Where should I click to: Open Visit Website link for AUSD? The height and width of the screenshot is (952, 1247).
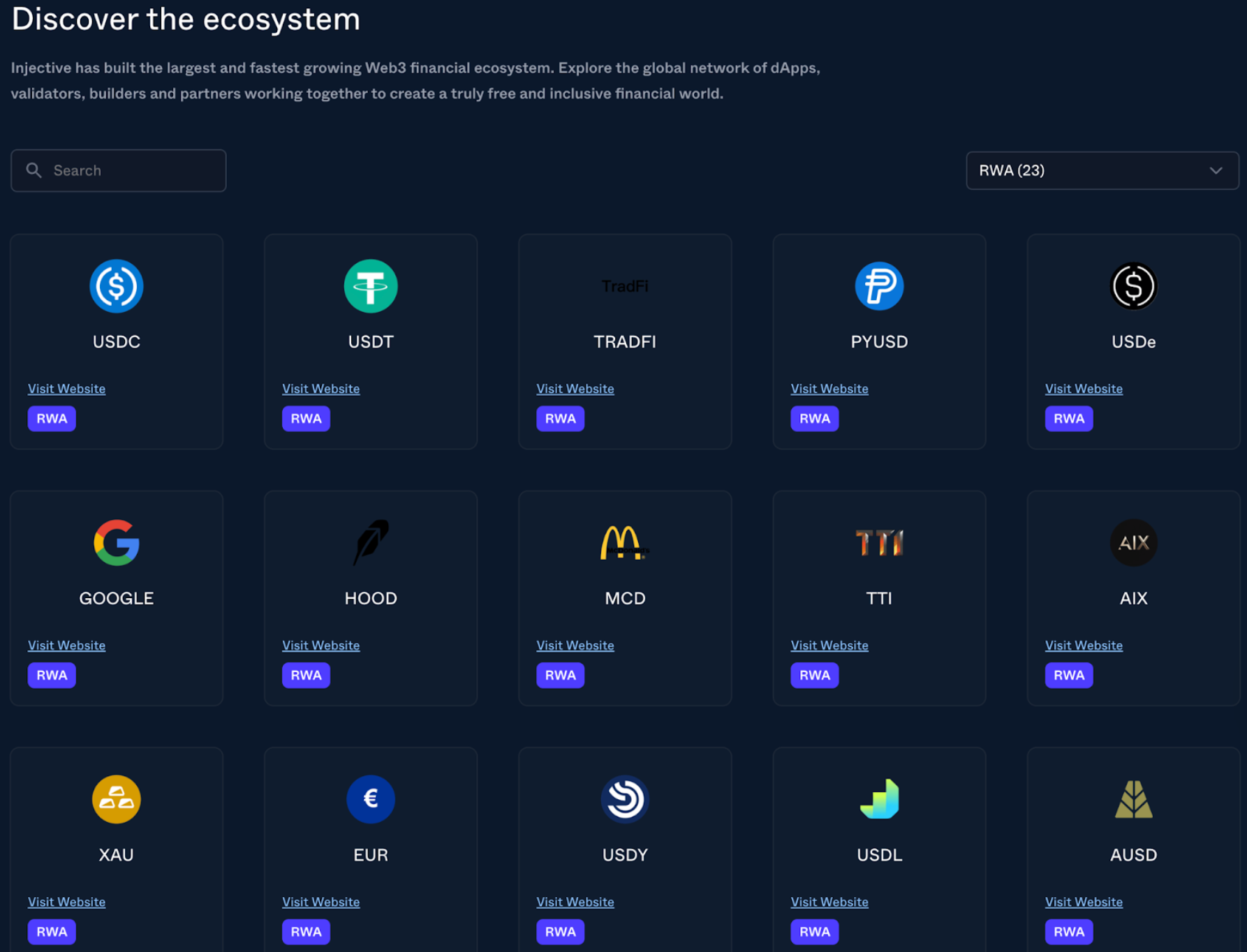[1083, 902]
